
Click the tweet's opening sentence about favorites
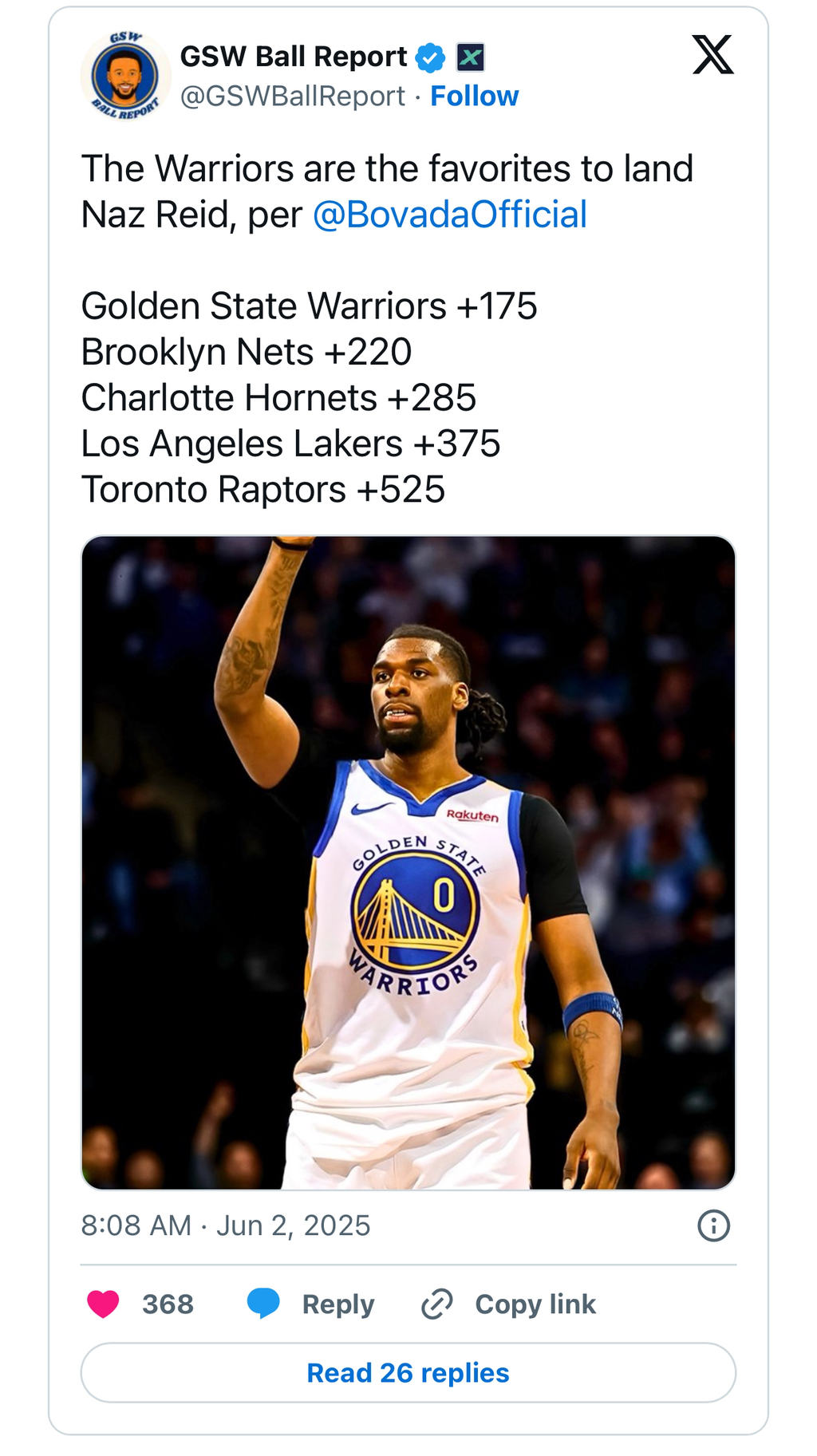click(387, 169)
